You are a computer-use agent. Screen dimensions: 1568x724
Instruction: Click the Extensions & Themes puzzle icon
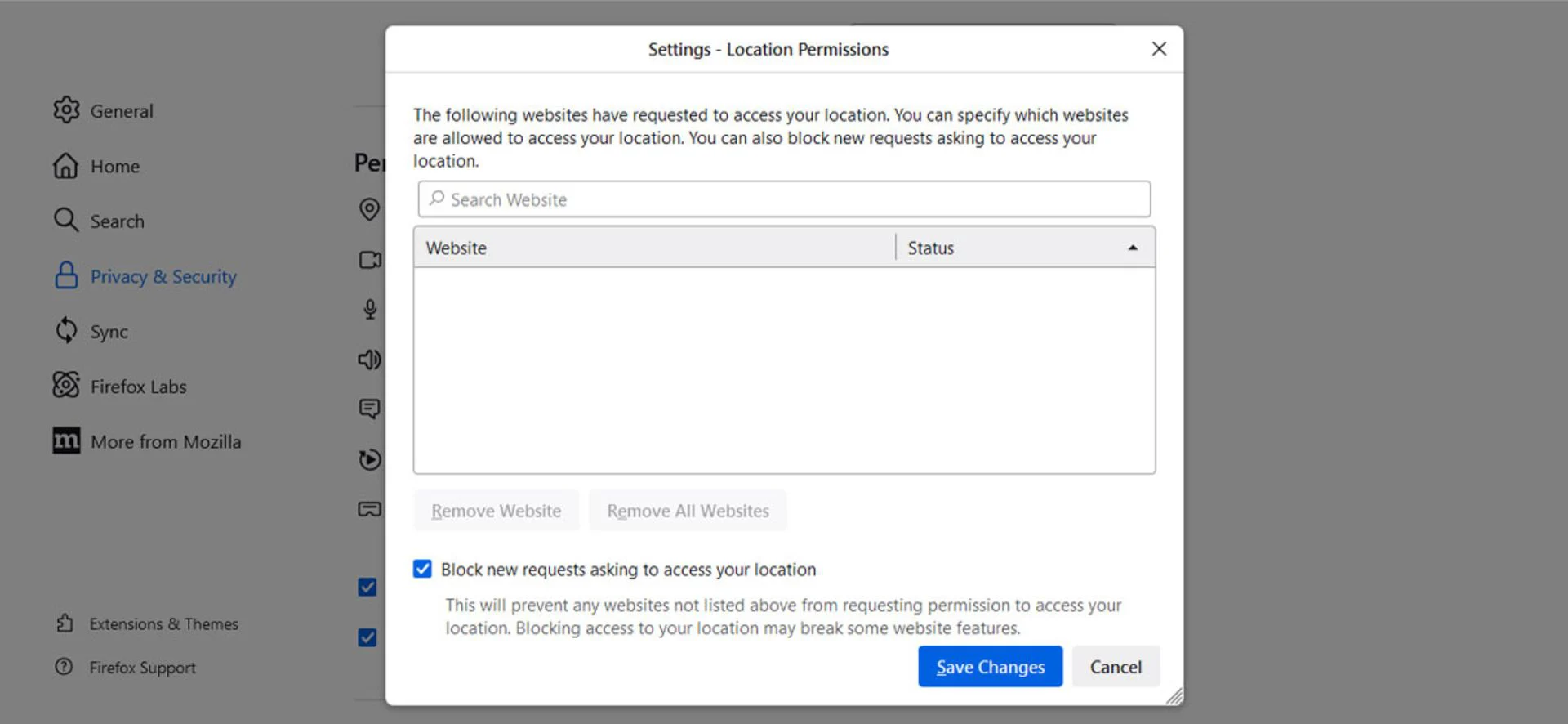point(65,623)
